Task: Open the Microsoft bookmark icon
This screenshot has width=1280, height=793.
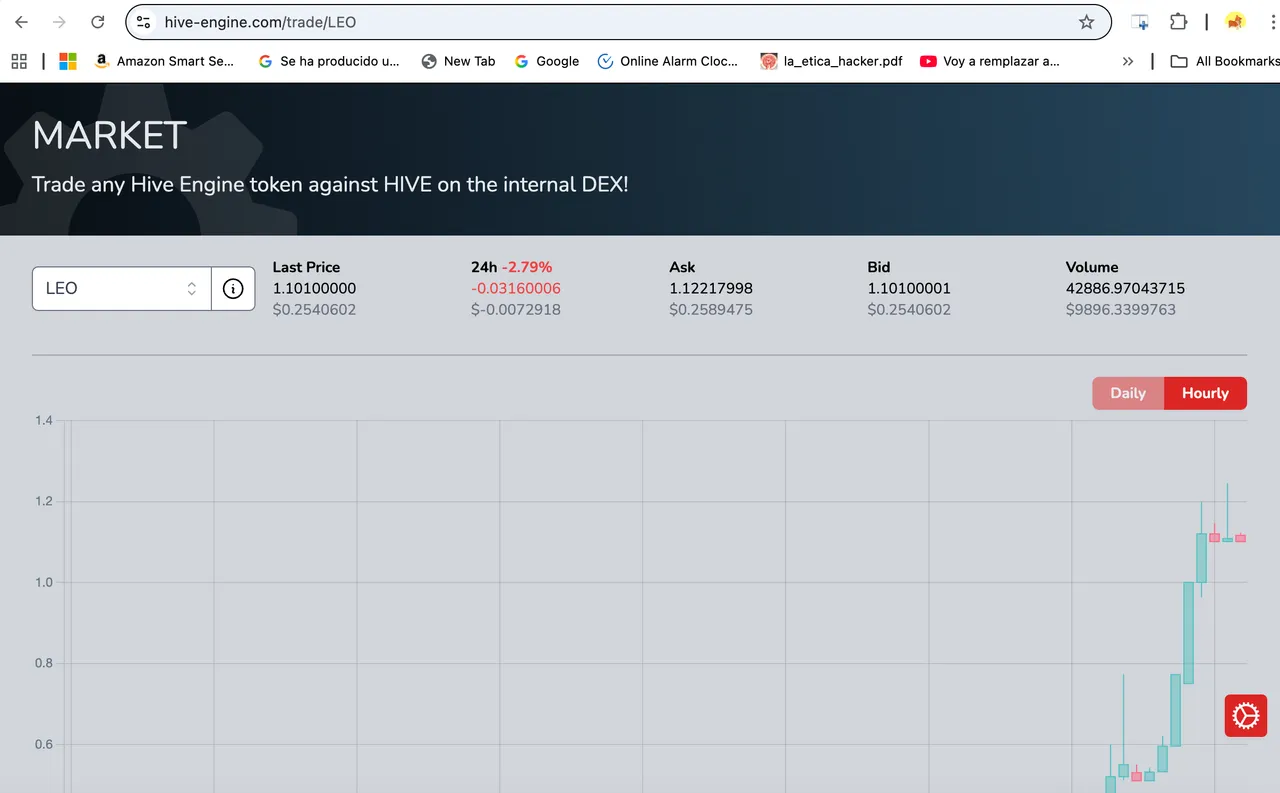Action: coord(68,61)
